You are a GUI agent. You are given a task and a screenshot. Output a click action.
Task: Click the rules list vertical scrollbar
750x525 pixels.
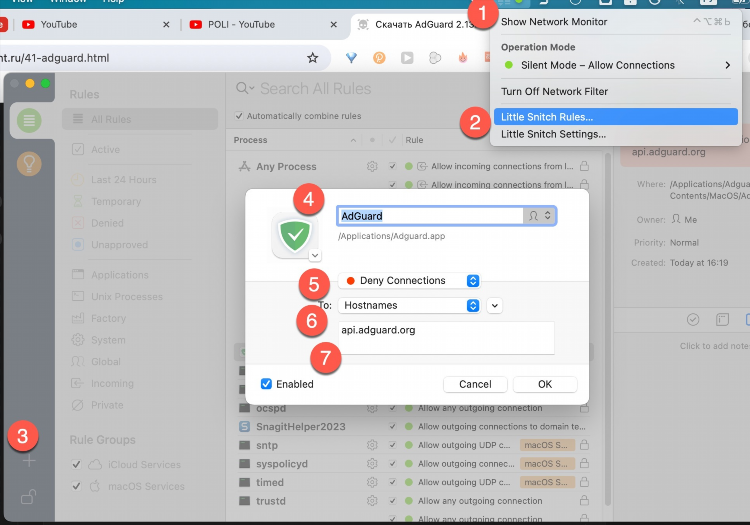[608, 330]
